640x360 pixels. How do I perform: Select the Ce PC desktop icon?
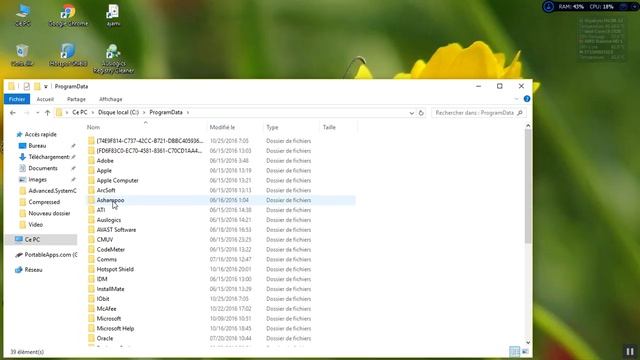22,16
